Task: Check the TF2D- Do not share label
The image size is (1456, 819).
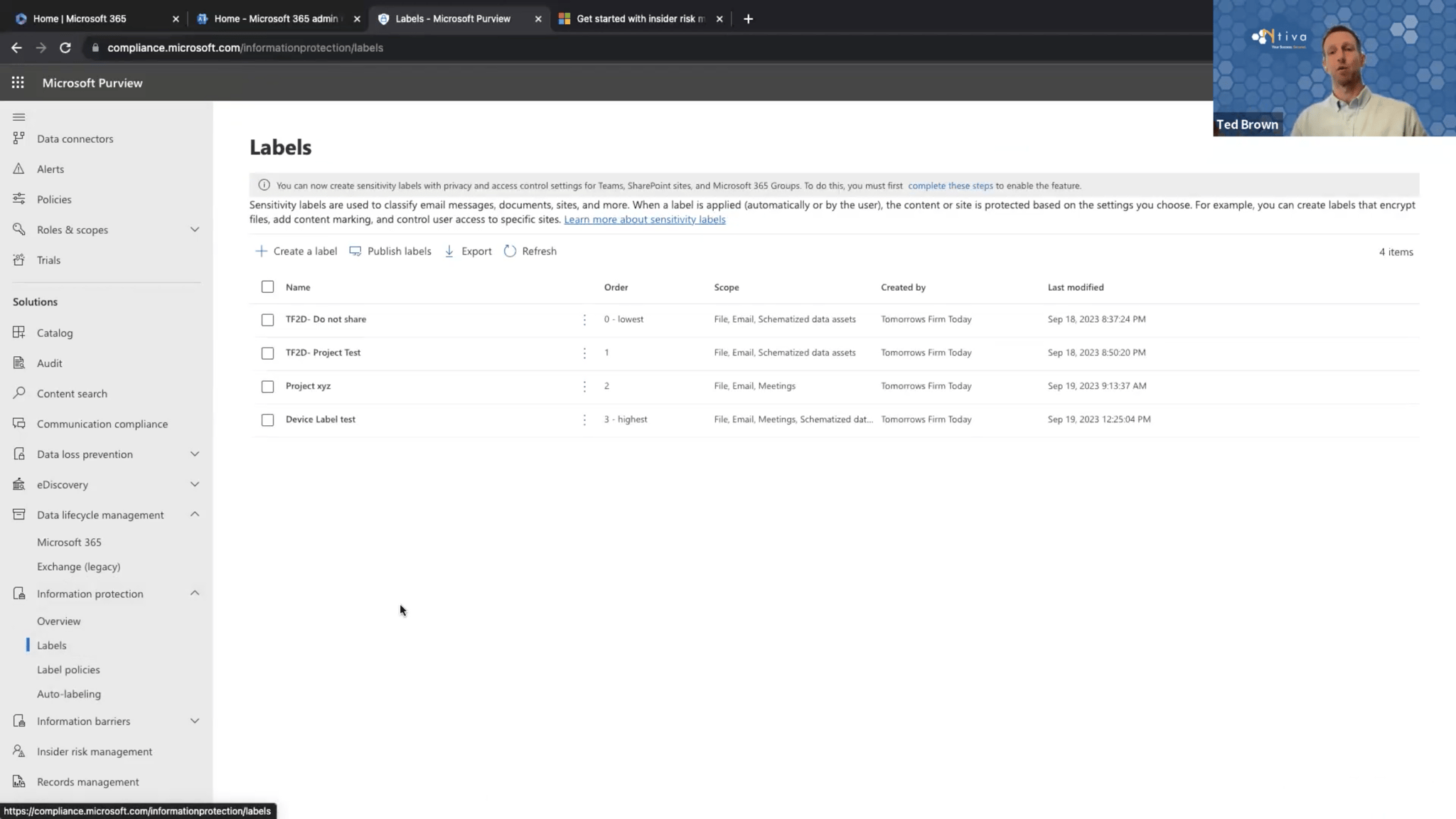Action: [267, 319]
